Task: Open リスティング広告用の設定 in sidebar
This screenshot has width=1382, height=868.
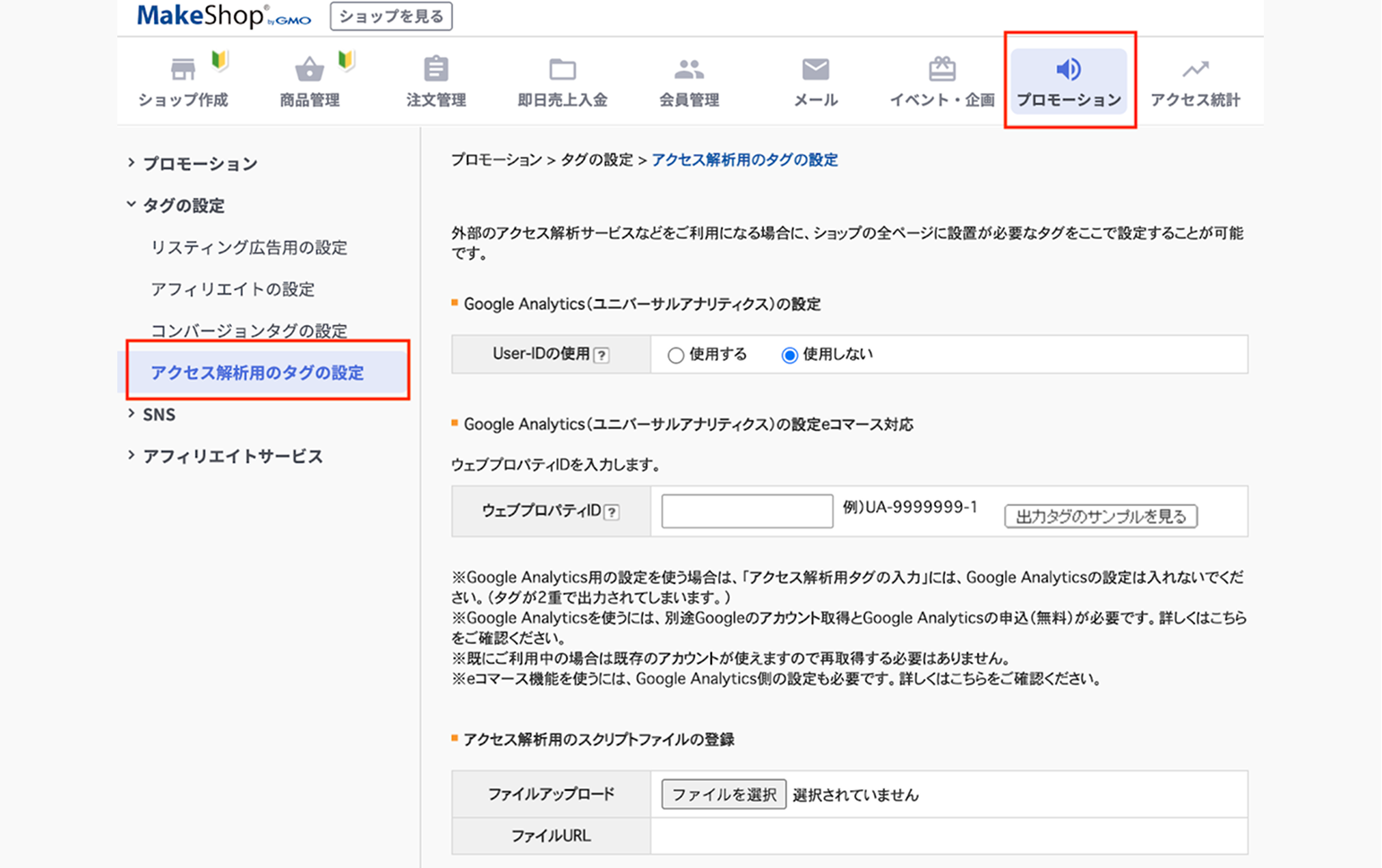Action: pos(248,247)
